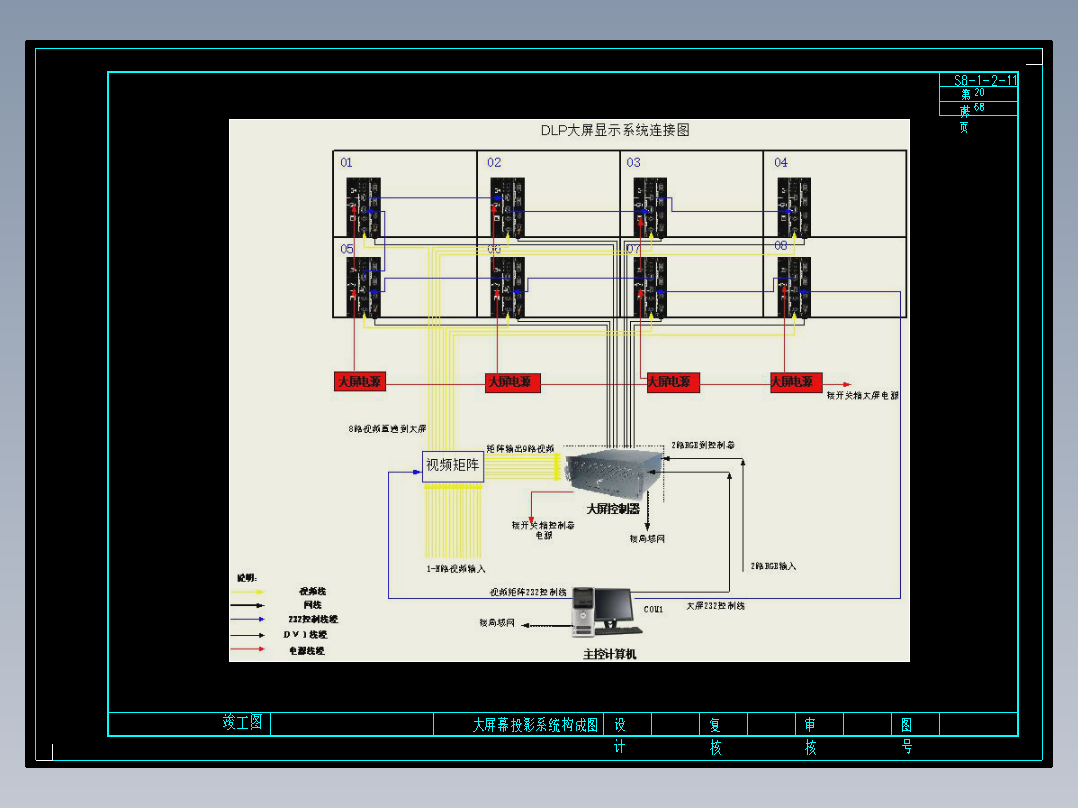Click the black 网线 legend arrow
This screenshot has width=1078, height=808.
point(248,605)
